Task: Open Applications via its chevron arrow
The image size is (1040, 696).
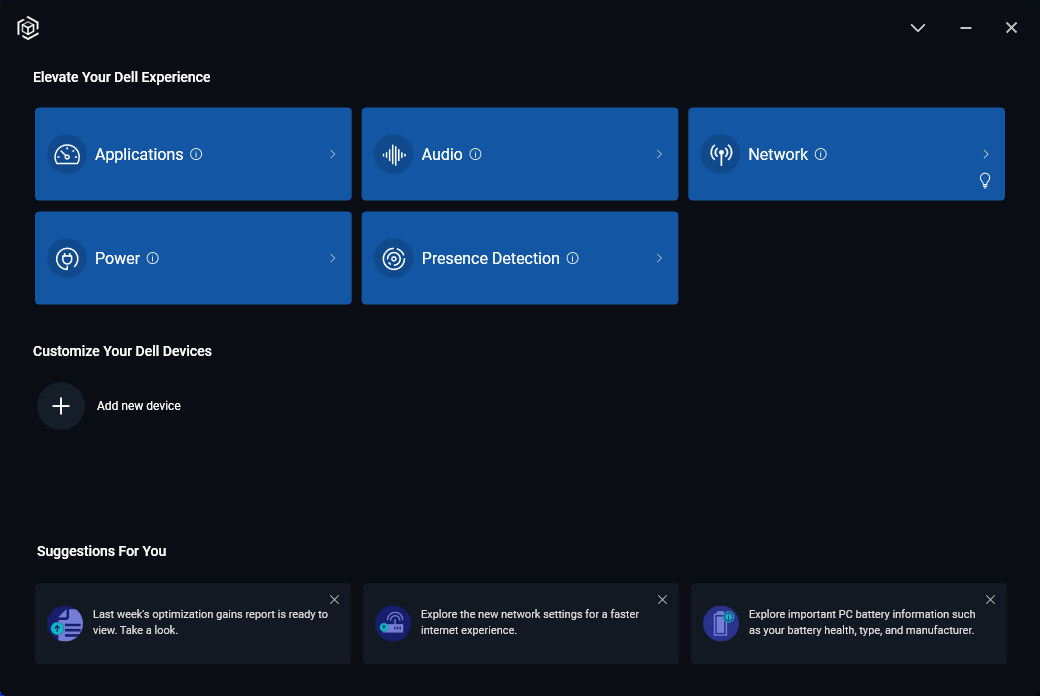Action: click(x=332, y=154)
